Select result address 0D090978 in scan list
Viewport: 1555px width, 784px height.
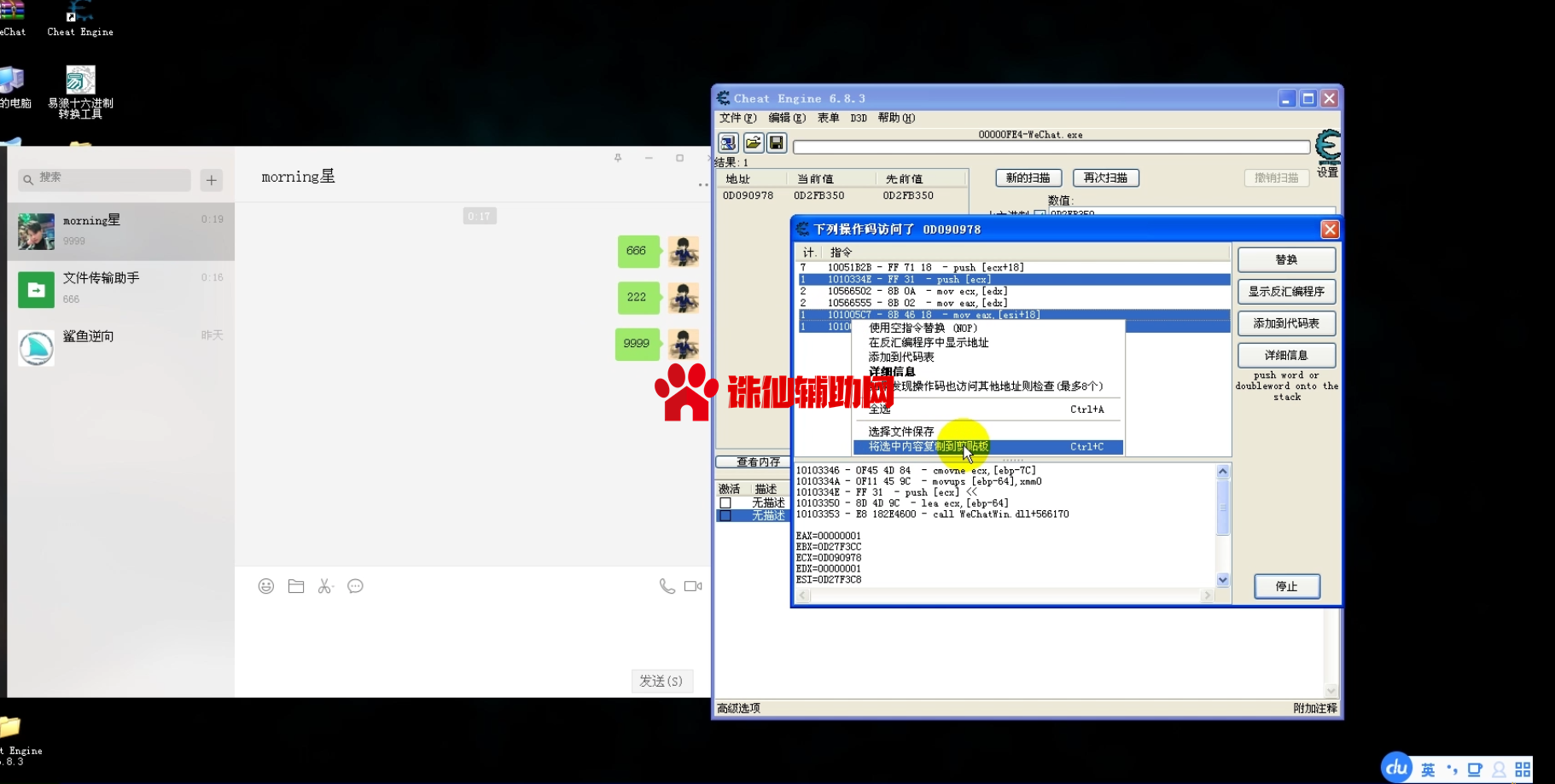(x=748, y=195)
